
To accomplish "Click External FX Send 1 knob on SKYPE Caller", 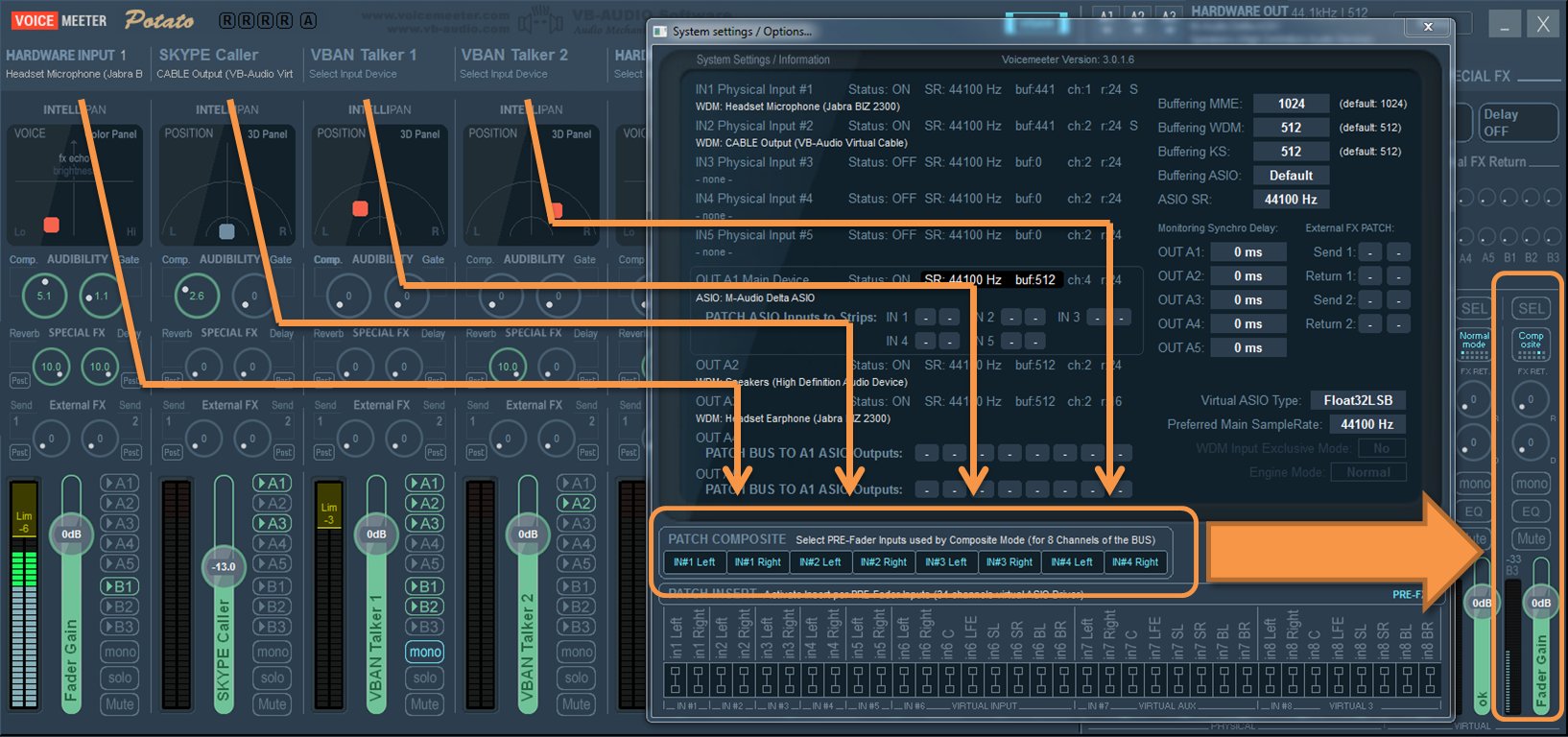I will 203,439.
